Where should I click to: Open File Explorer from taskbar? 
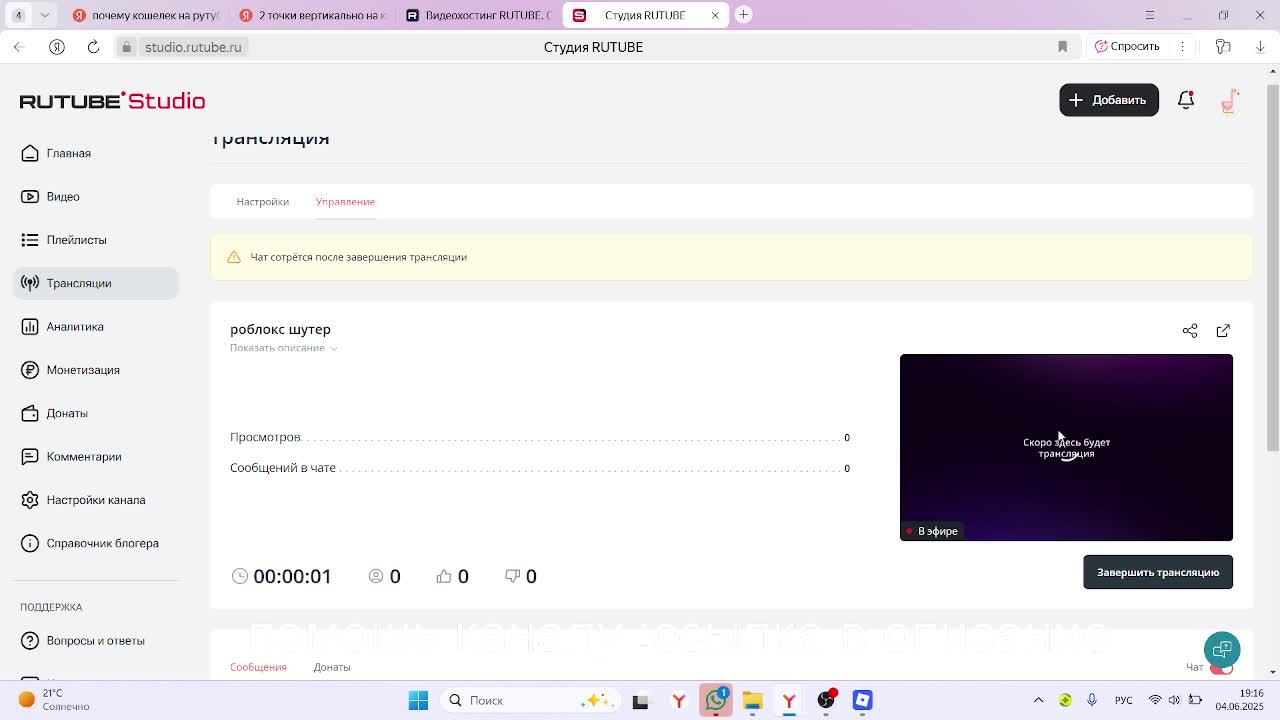click(752, 700)
